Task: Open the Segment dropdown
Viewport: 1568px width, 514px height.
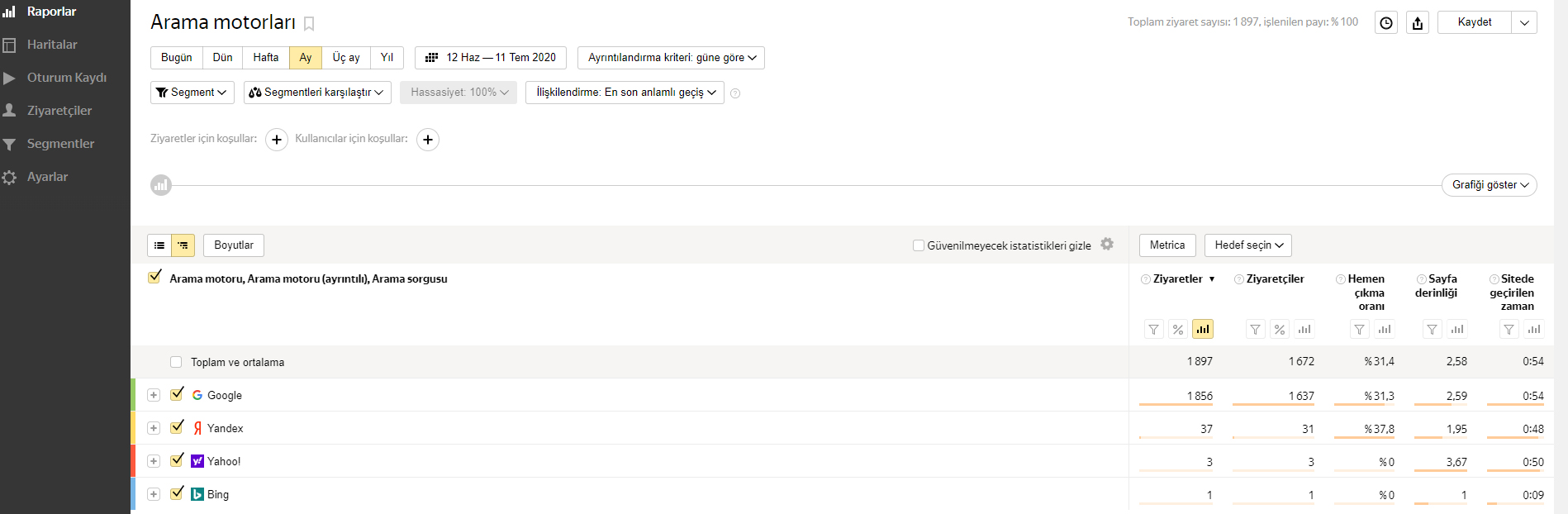Action: (192, 93)
